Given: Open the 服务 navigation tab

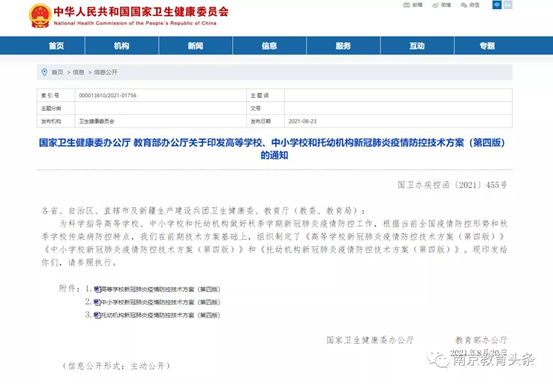Looking at the screenshot, I should 343,46.
